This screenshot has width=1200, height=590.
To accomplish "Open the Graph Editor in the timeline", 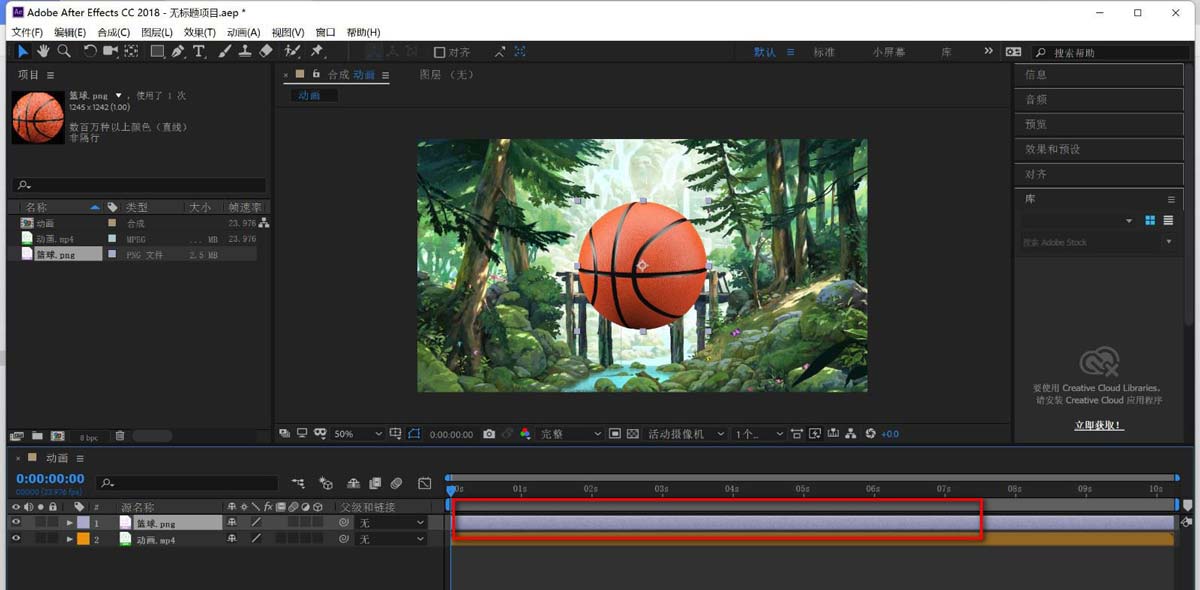I will (425, 483).
